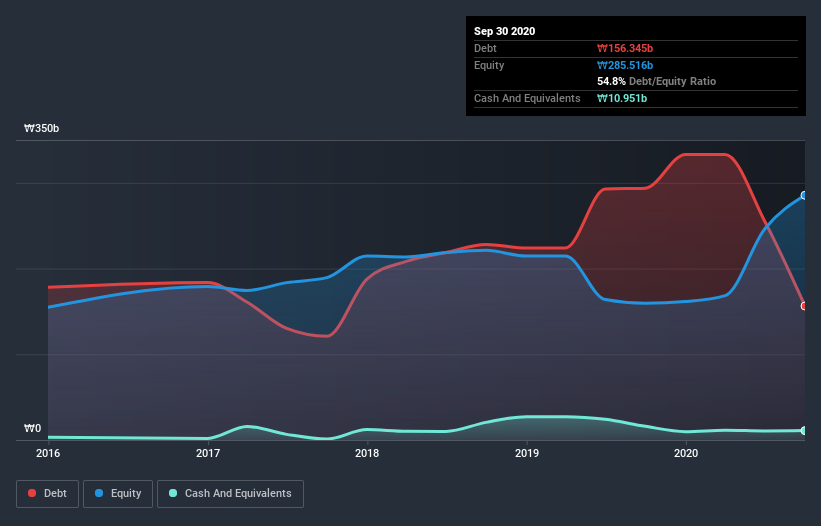Click the ₩156.345b debt value

click(x=625, y=48)
